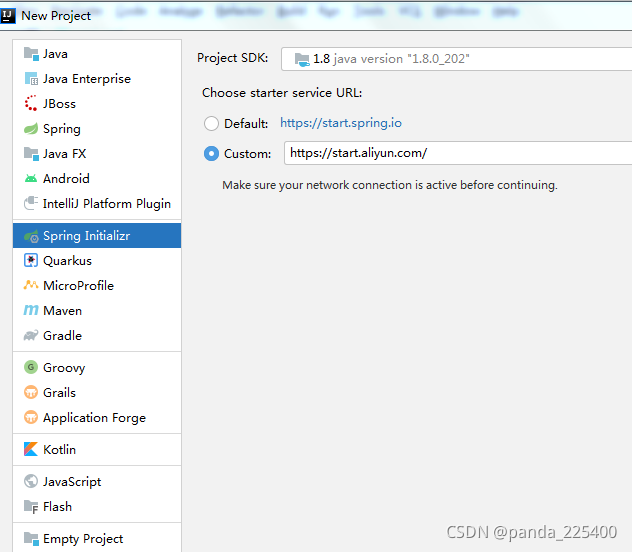Select Empty Project entry
The width and height of the screenshot is (632, 552).
[x=83, y=539]
